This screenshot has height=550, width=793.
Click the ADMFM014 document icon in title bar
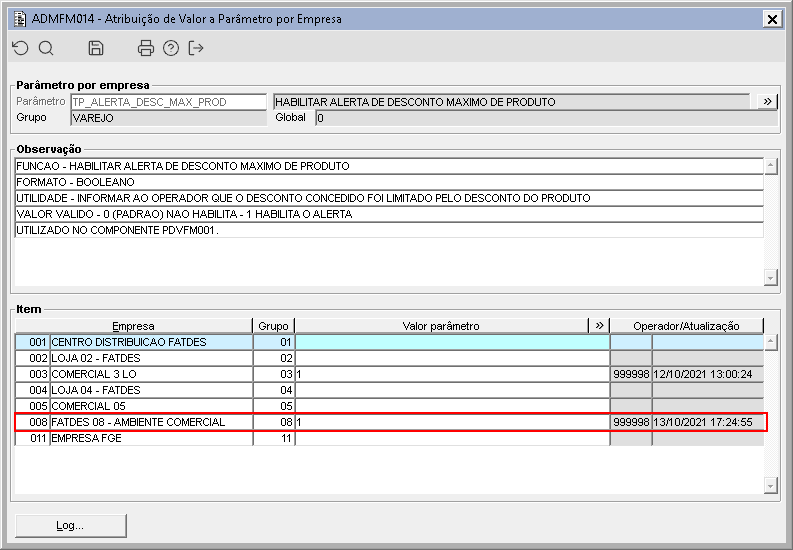20,19
